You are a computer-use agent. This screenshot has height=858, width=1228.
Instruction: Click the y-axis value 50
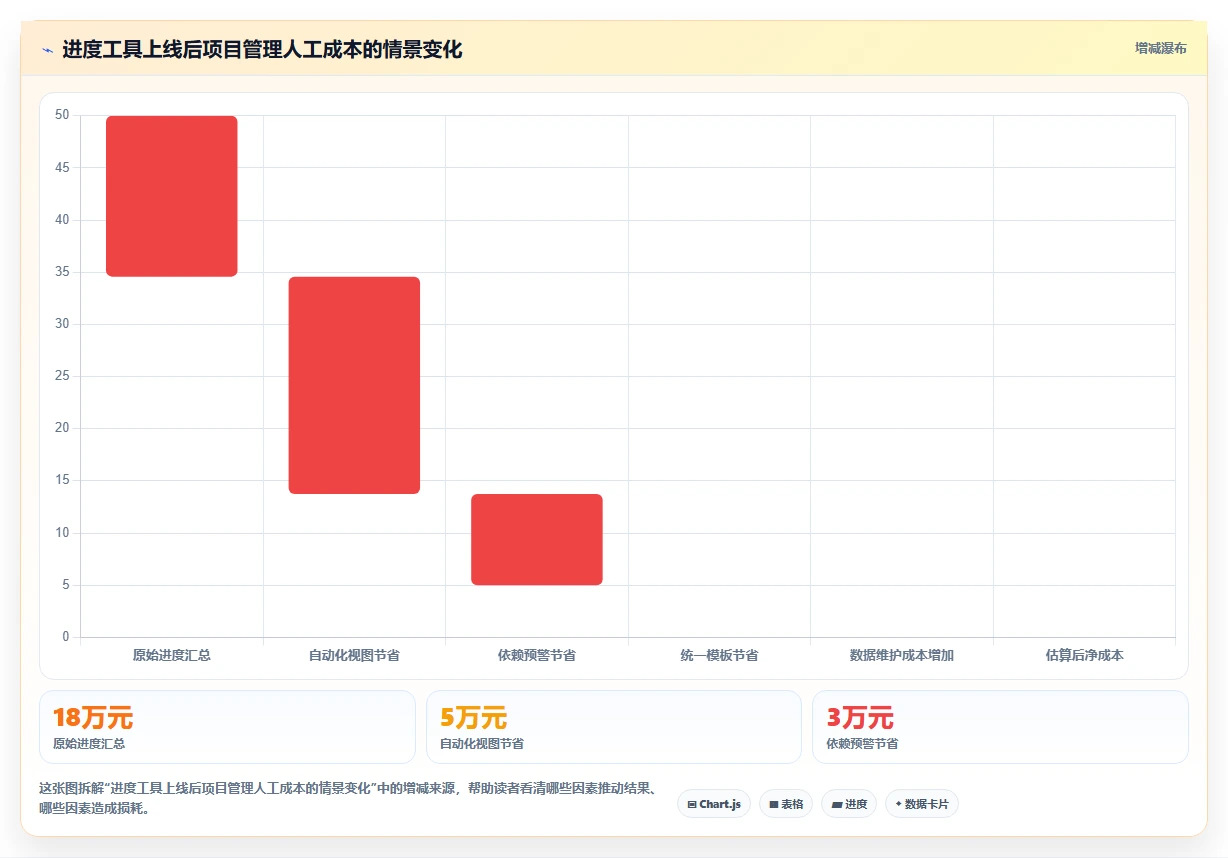[62, 115]
